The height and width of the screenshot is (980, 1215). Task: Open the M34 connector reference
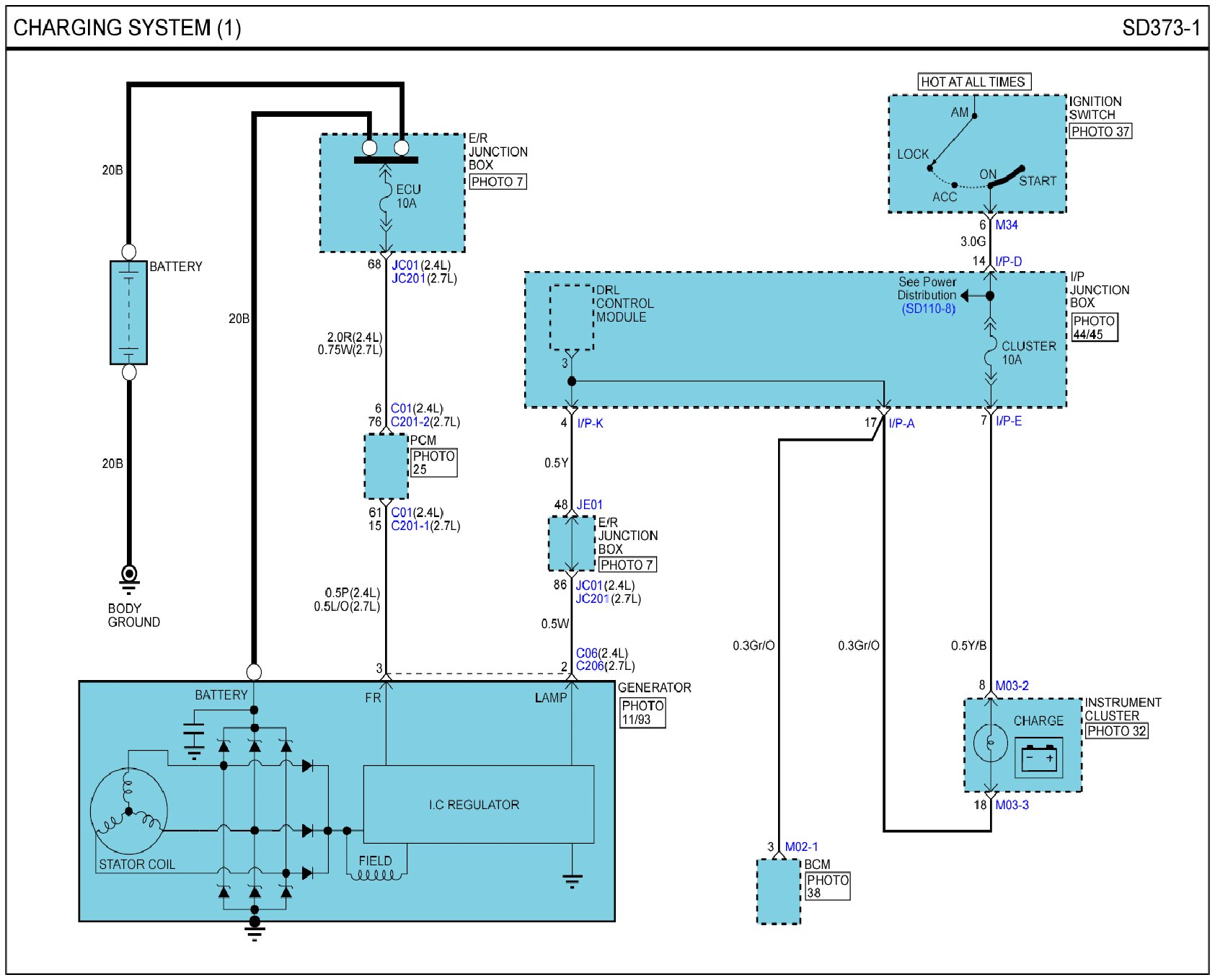1007,225
